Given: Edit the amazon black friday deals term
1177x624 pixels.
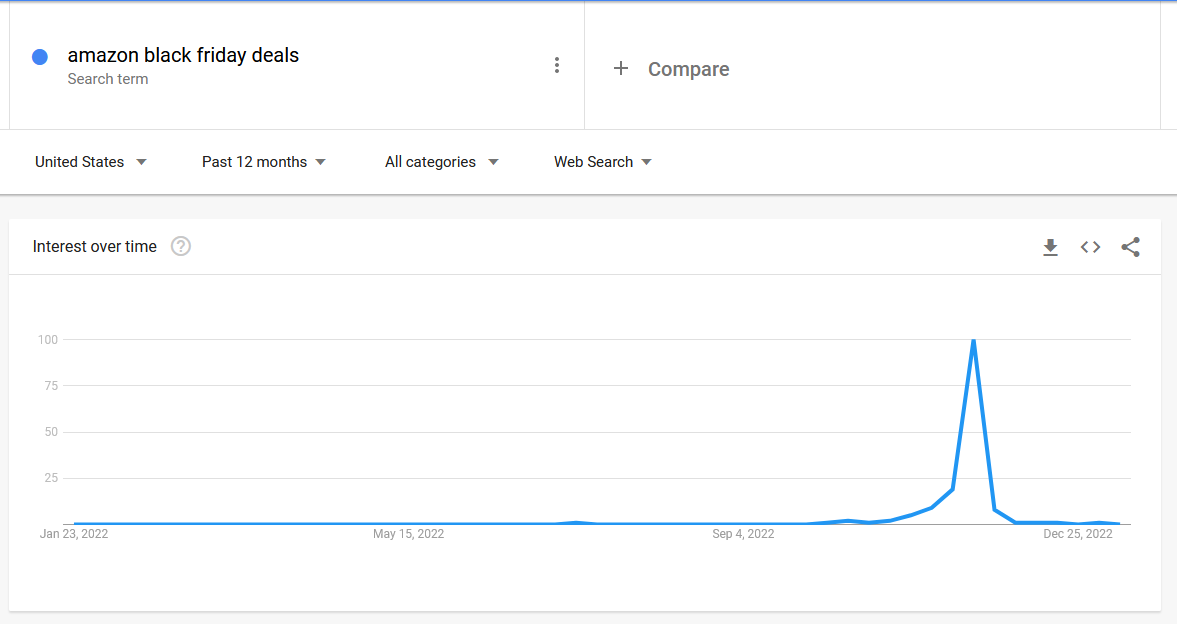Looking at the screenshot, I should (183, 55).
